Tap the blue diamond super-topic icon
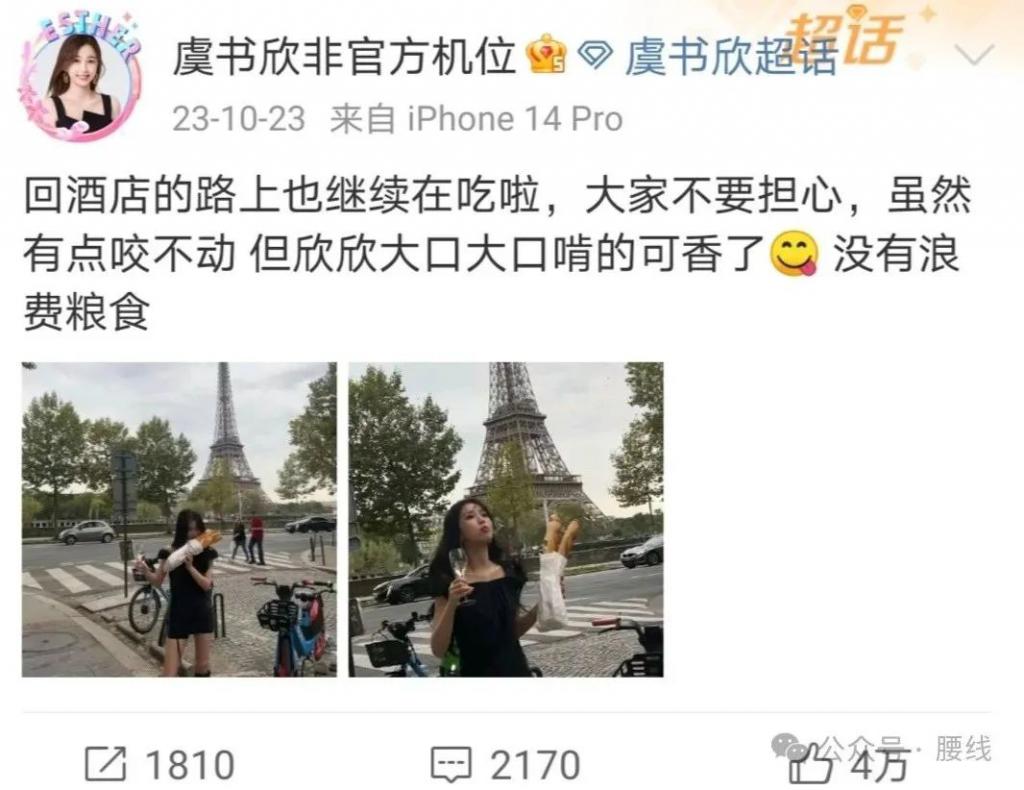1024x790 pixels. (594, 55)
